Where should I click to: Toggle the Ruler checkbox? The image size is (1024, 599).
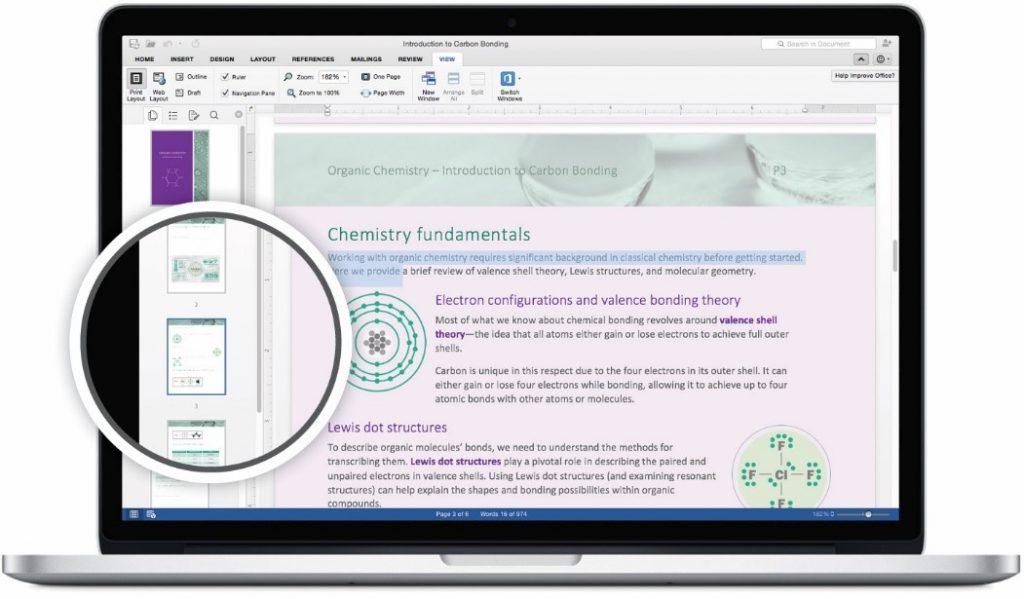226,75
